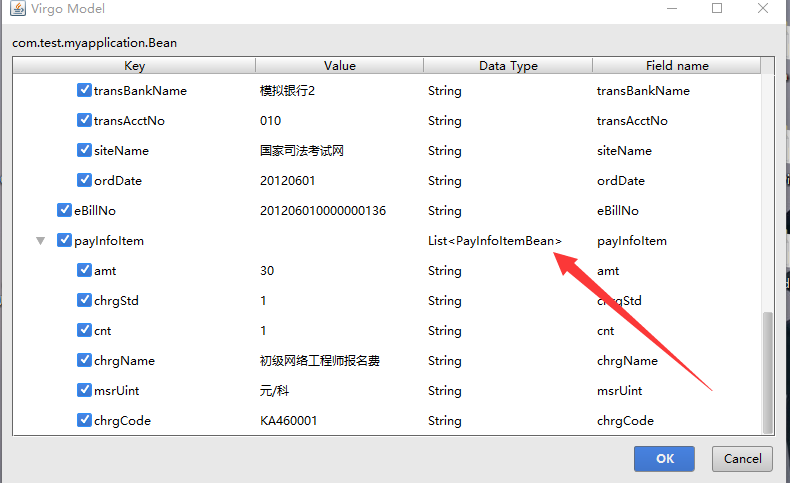Select value KA460001
This screenshot has width=790, height=483.
(x=289, y=421)
